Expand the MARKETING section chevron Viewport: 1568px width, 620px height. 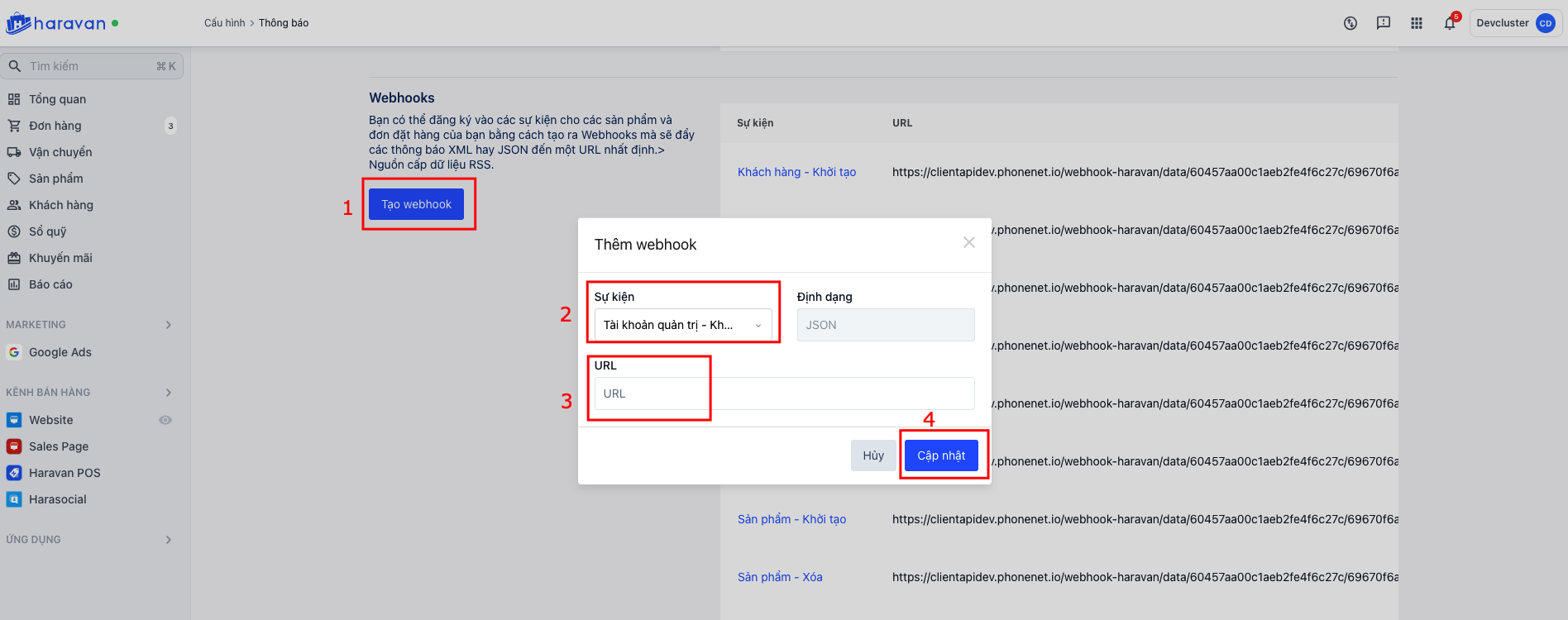click(x=169, y=325)
